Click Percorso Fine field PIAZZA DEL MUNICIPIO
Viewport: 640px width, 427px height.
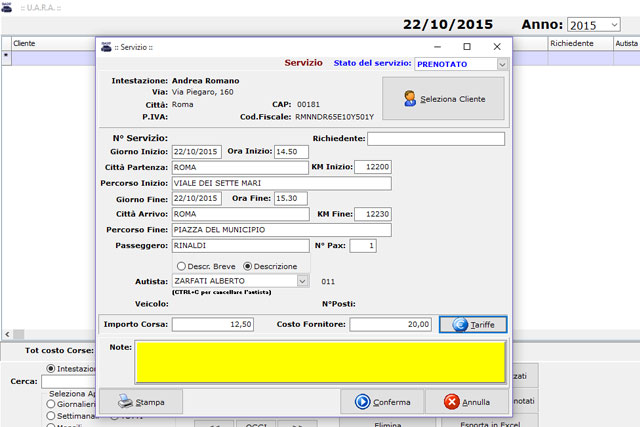coord(282,230)
